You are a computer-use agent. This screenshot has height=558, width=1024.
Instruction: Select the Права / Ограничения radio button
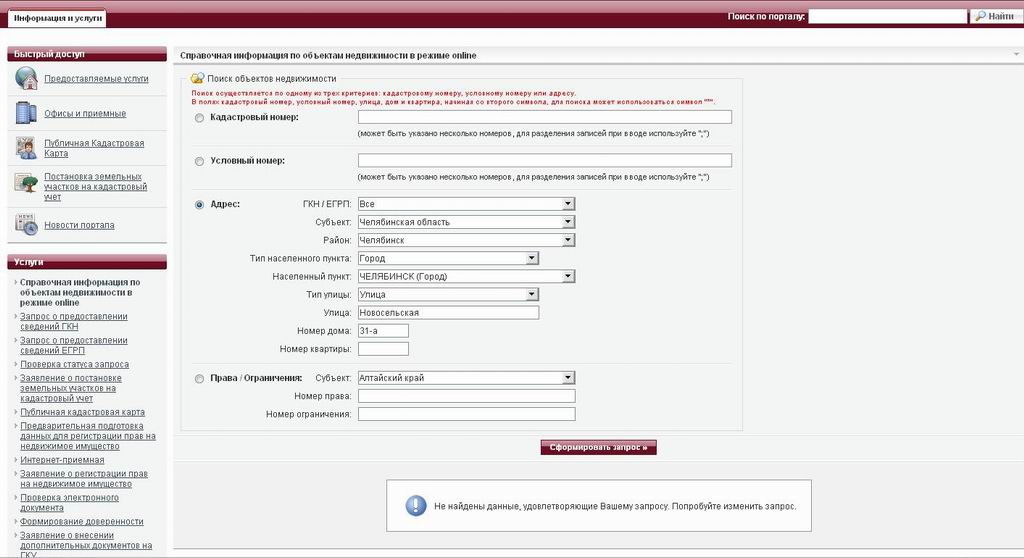(200, 378)
